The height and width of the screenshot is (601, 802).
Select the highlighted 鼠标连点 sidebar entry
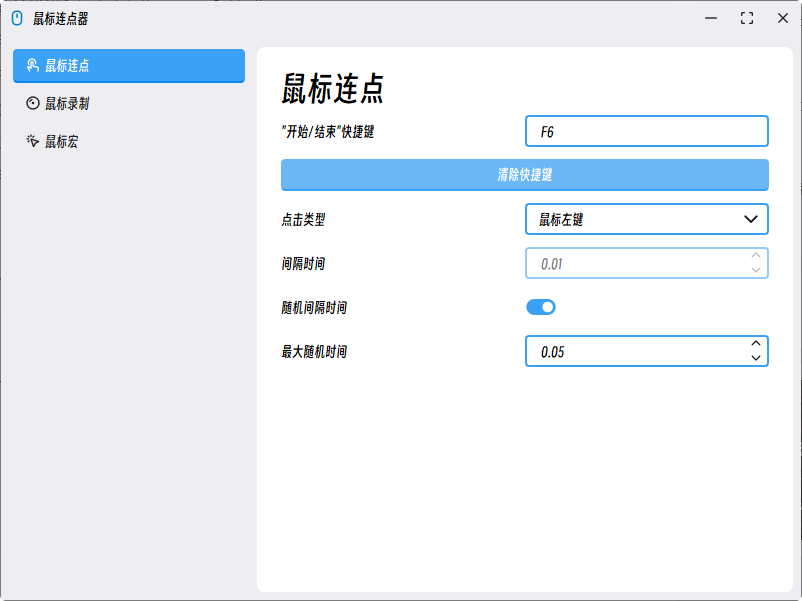[128, 66]
